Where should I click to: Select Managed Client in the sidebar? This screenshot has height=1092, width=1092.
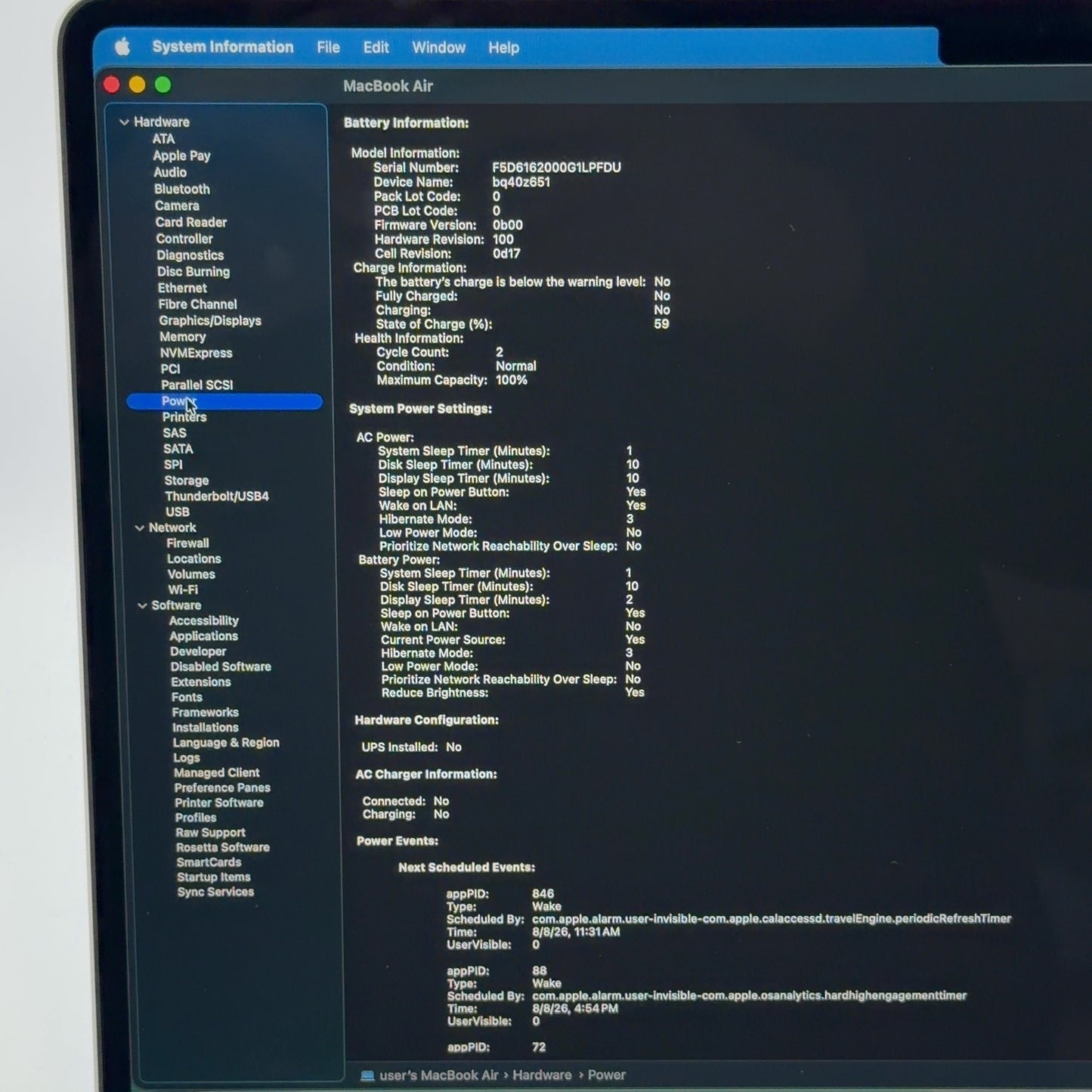pos(217,773)
